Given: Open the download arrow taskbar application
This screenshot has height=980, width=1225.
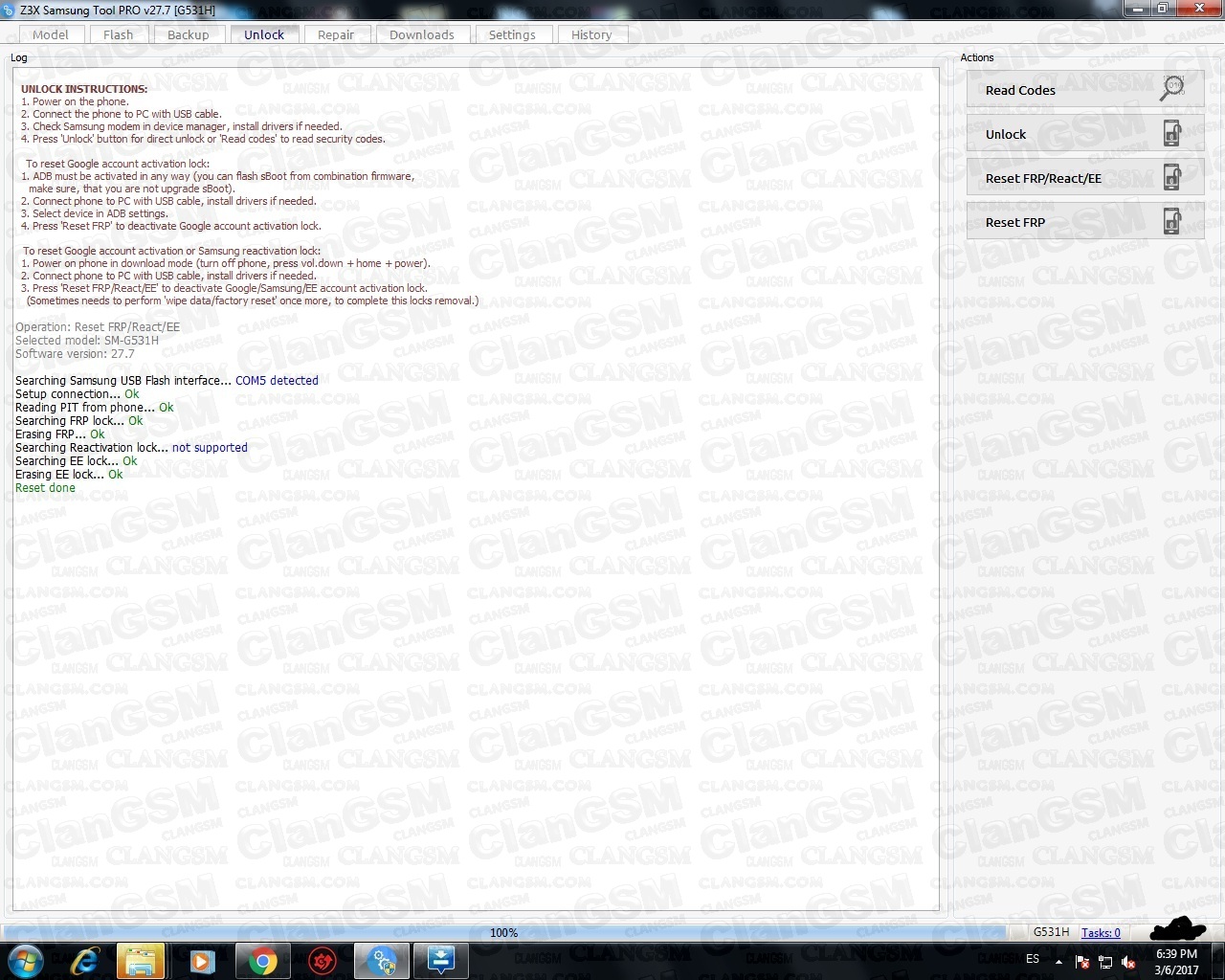Looking at the screenshot, I should click(441, 961).
